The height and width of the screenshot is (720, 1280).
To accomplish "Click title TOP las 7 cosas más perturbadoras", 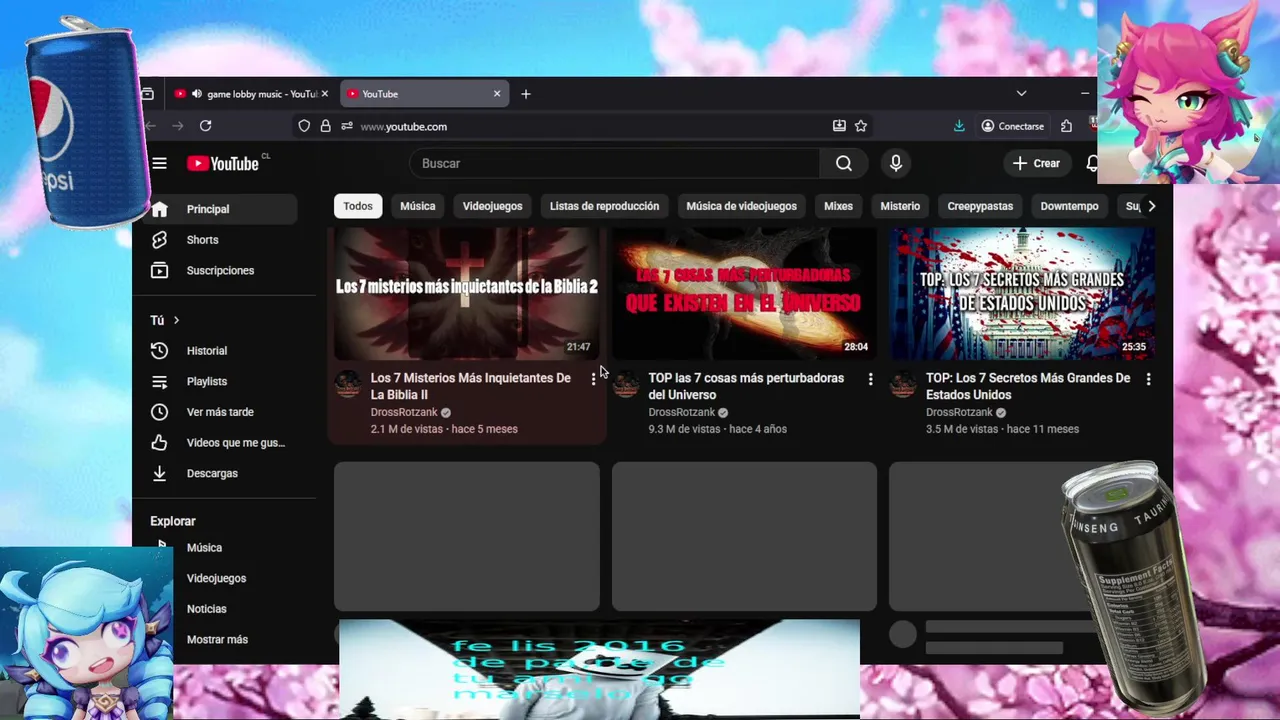I will (746, 386).
